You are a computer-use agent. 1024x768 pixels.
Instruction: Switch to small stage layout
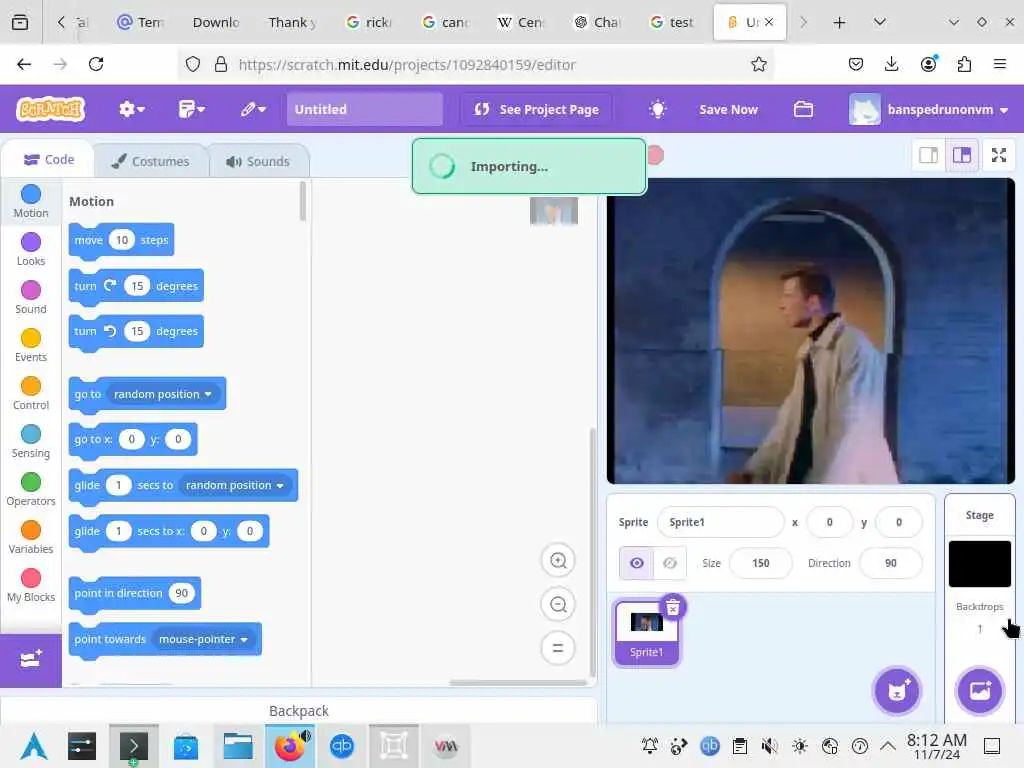[929, 155]
